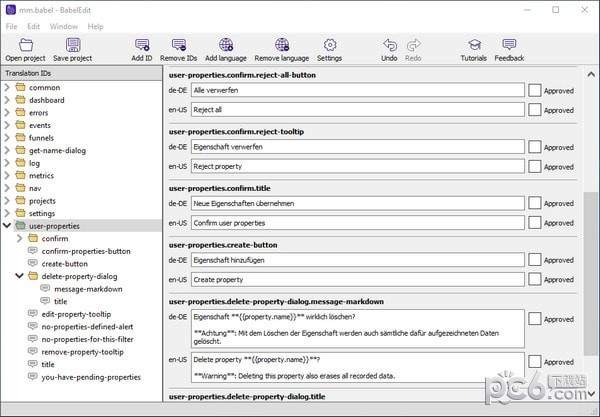Viewport: 600px width, 417px height.
Task: Click the de-DE 'Eigenschaft hinzufügen' text field
Action: pyautogui.click(x=357, y=260)
